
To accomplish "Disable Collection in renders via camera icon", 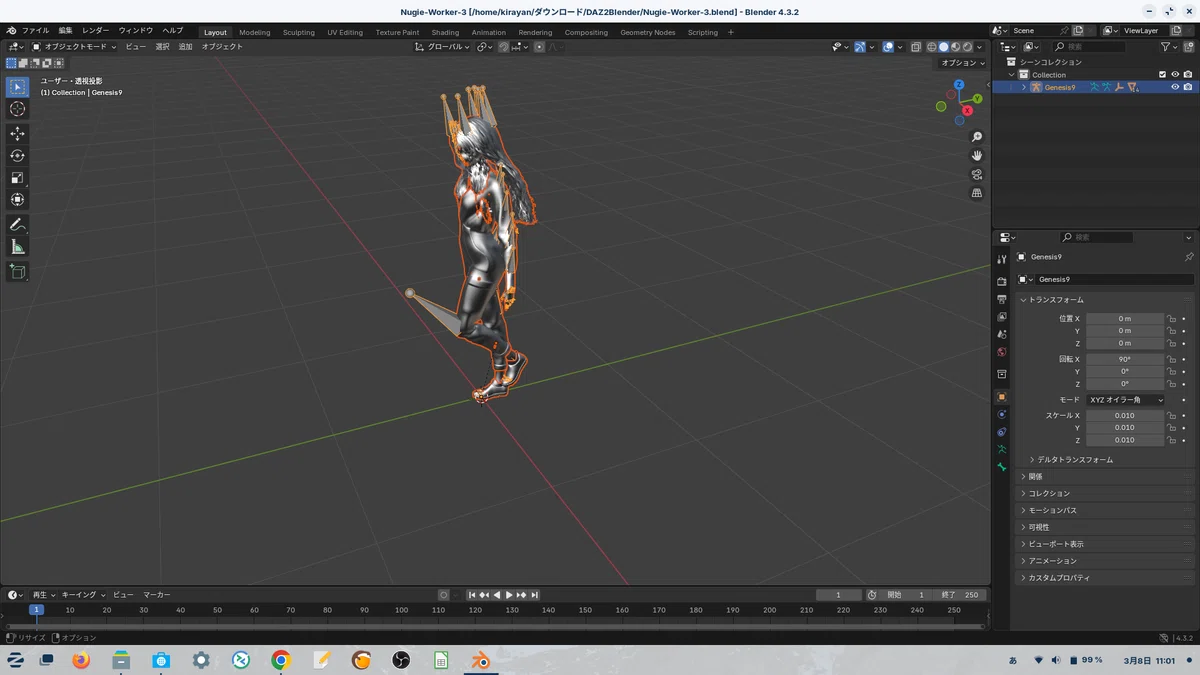I will pos(1188,74).
